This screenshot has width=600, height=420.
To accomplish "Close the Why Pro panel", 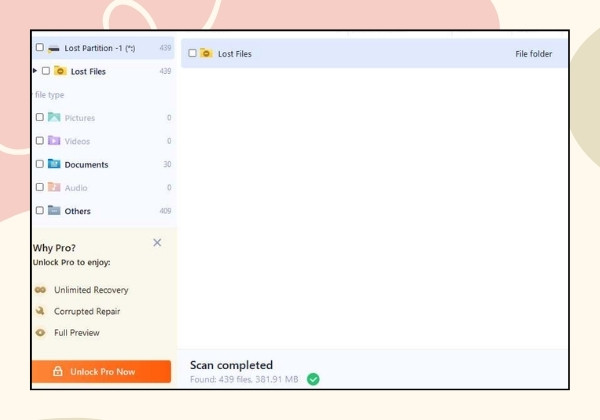I will click(157, 243).
